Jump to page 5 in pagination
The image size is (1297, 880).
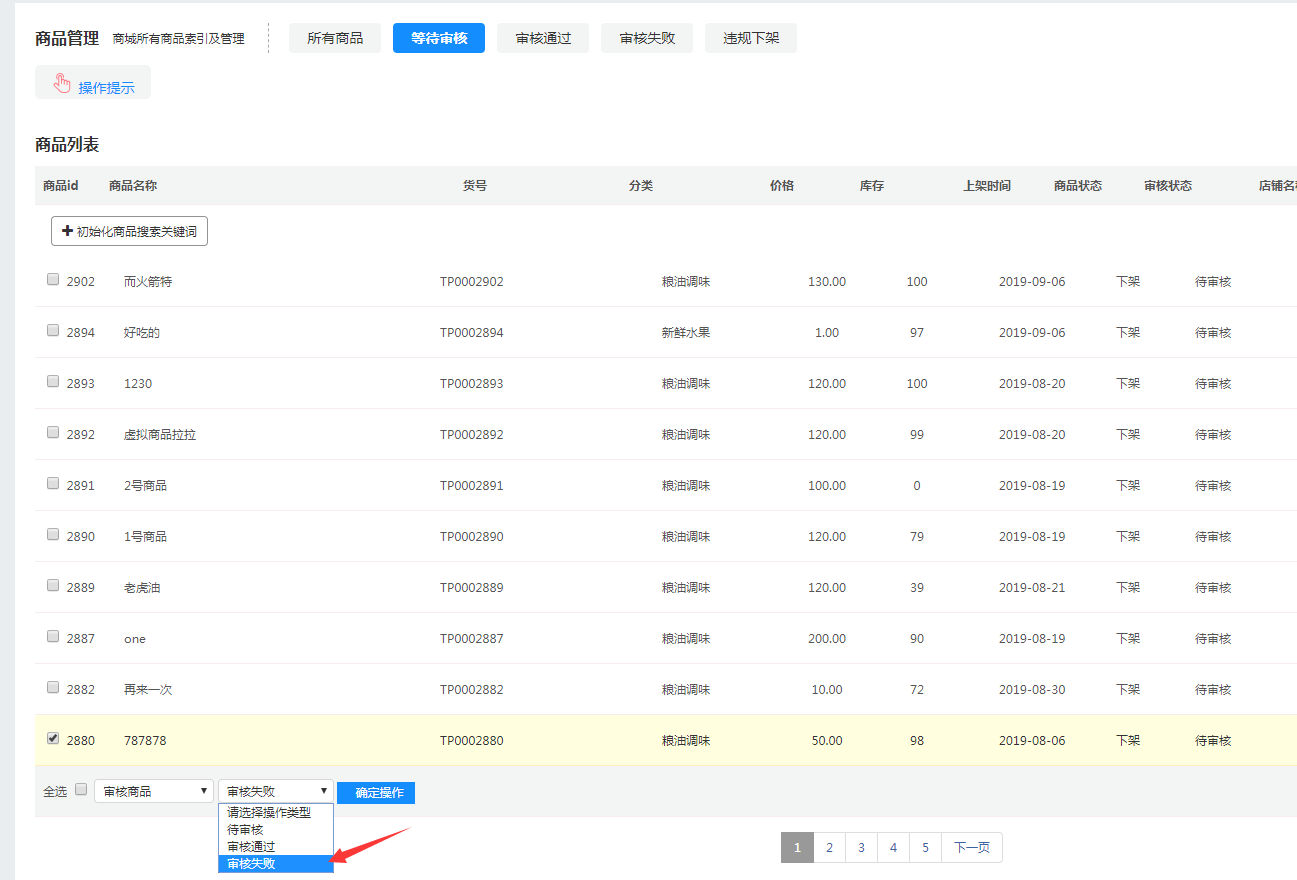pos(925,848)
